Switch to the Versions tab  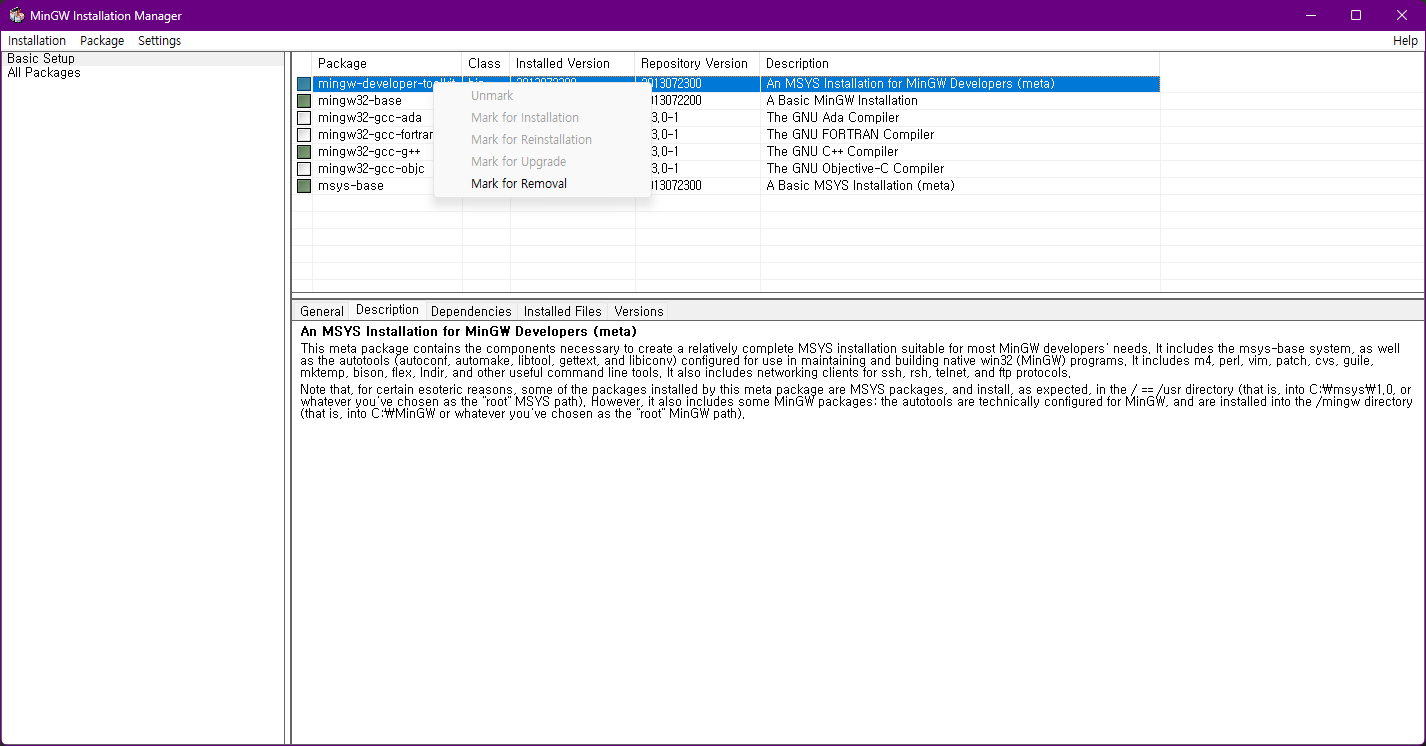tap(639, 311)
